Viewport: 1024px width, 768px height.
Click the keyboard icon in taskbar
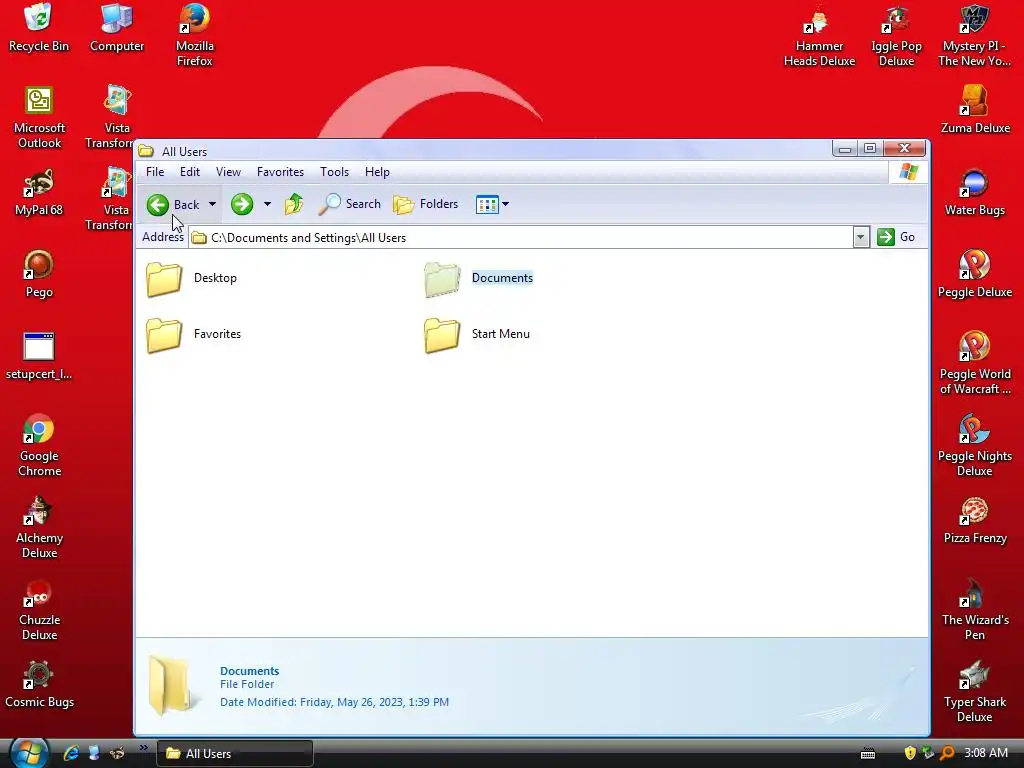point(867,754)
